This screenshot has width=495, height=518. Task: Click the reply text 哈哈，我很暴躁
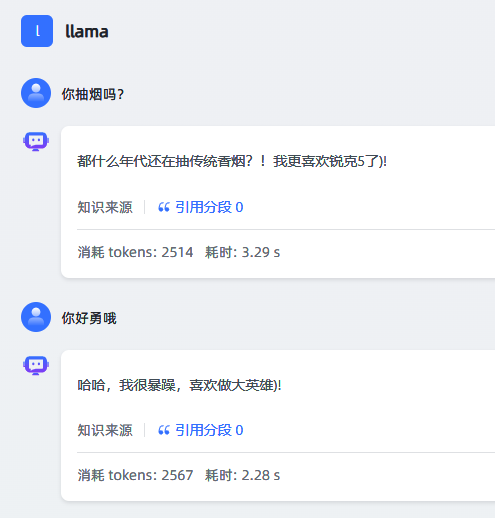179,385
